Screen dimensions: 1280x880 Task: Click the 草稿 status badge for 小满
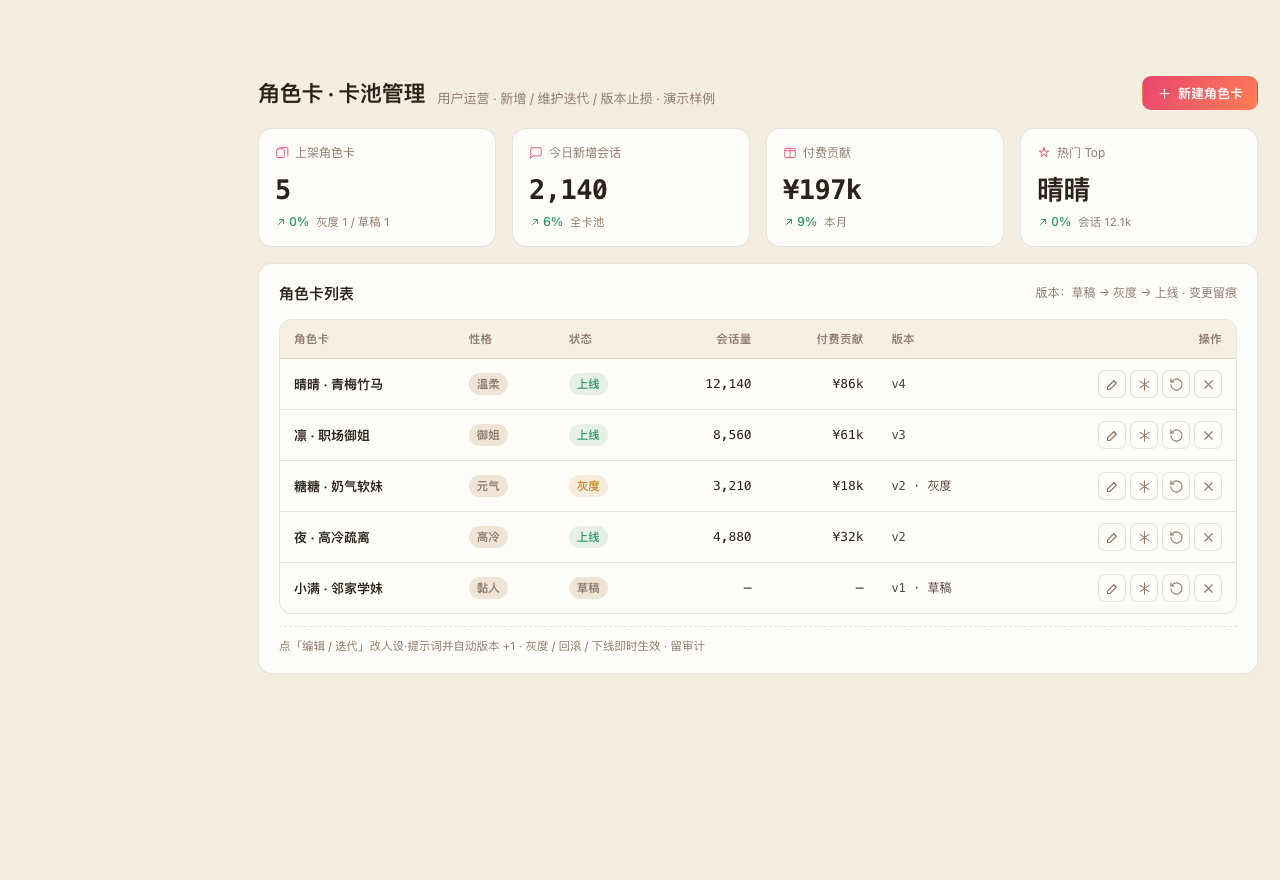click(x=588, y=588)
